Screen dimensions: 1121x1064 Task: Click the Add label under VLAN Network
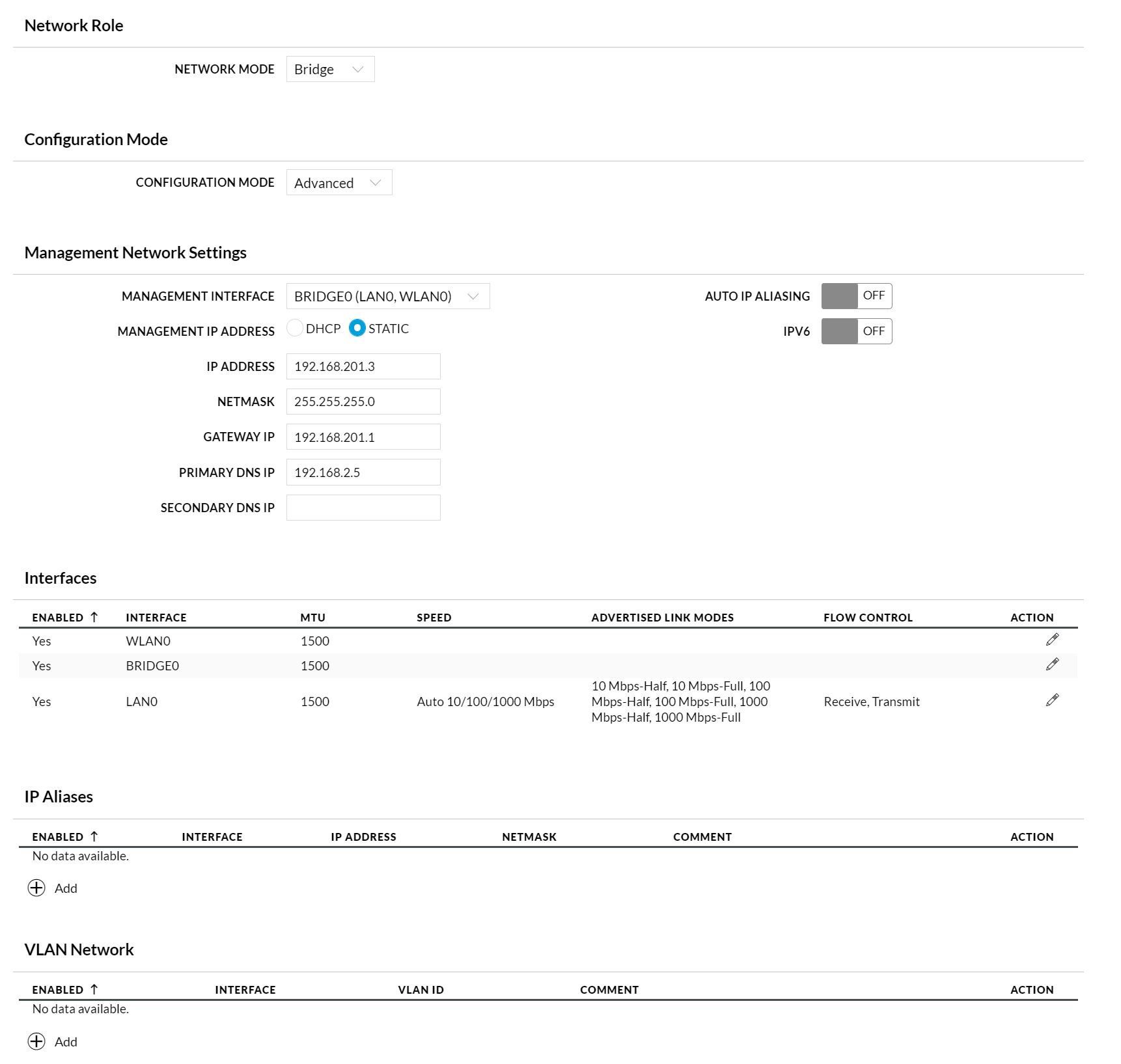click(66, 1042)
